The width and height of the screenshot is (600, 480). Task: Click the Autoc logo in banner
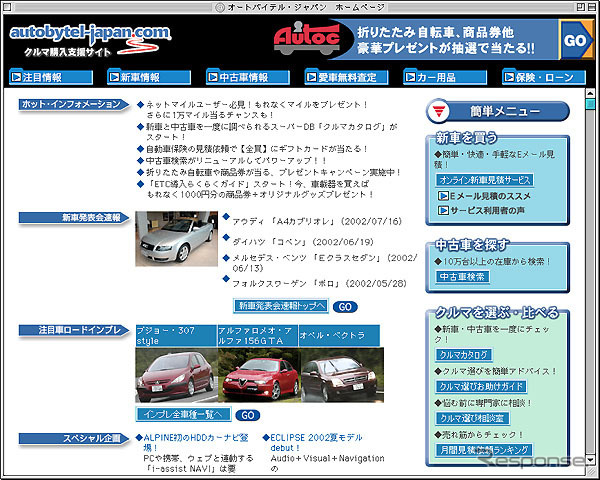(307, 39)
